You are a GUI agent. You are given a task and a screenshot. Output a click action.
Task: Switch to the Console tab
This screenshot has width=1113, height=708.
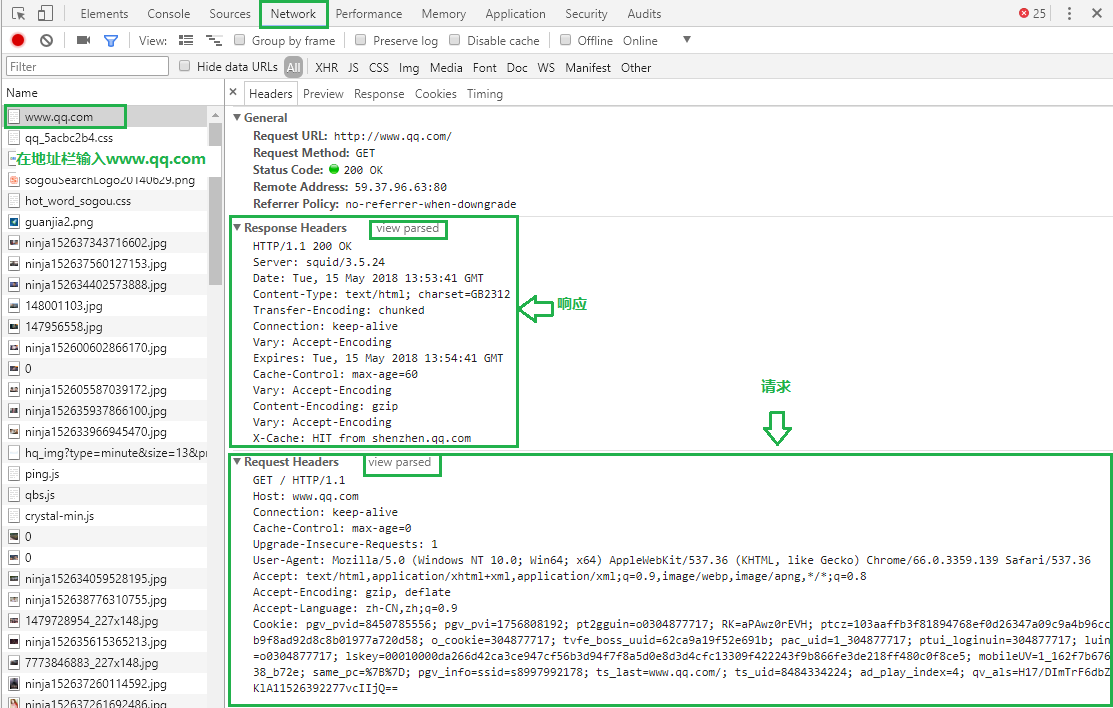pyautogui.click(x=168, y=13)
